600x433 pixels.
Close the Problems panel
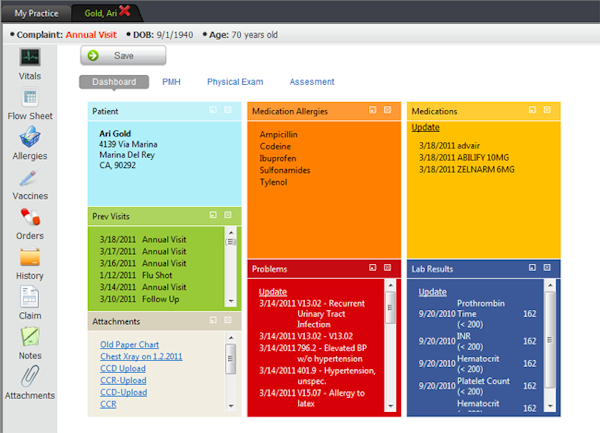(387, 267)
